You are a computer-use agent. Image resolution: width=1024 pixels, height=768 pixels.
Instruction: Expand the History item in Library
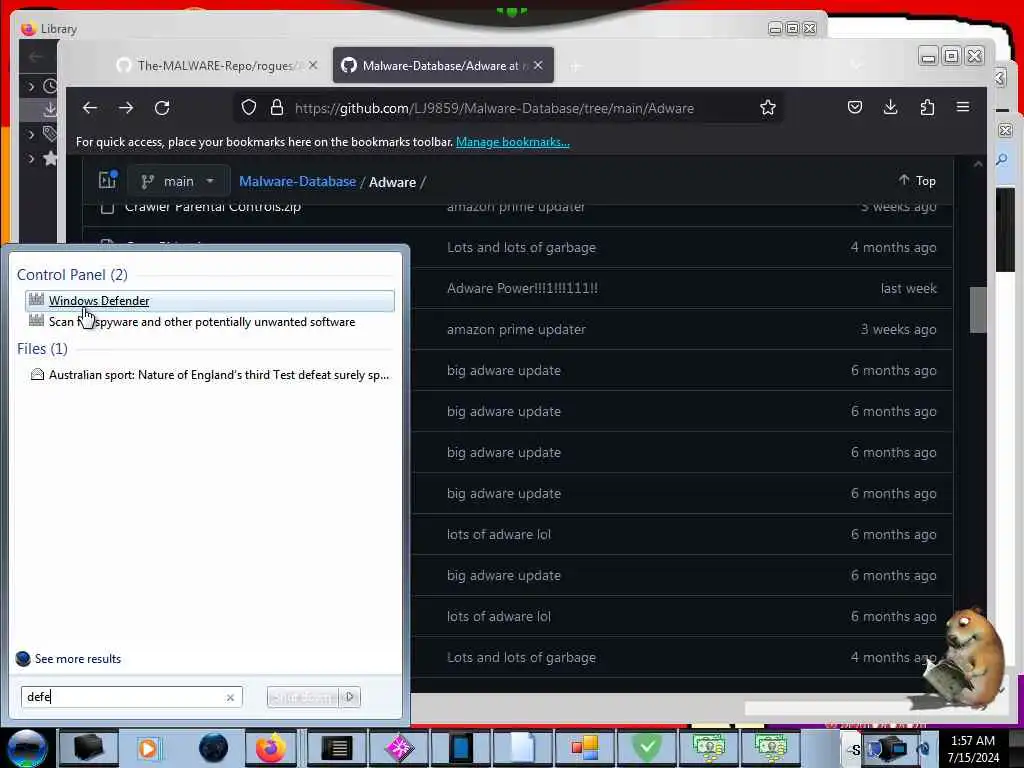coord(31,86)
